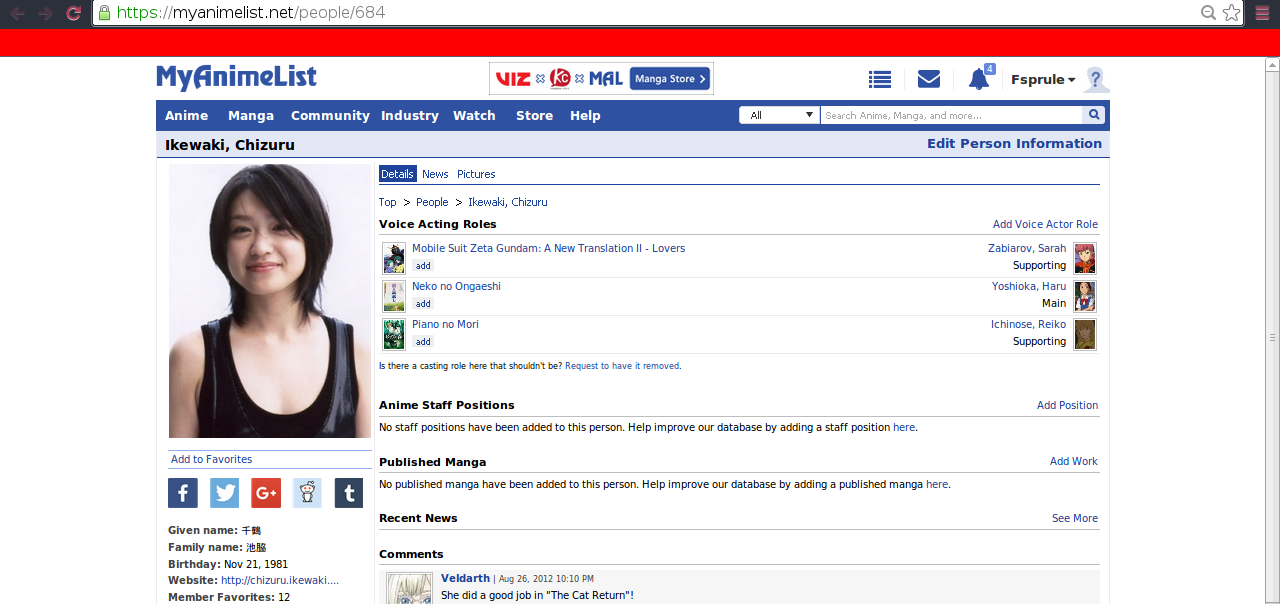Viewport: 1280px width, 604px height.
Task: Click add button under Neko no Ongaeshi
Action: click(423, 304)
